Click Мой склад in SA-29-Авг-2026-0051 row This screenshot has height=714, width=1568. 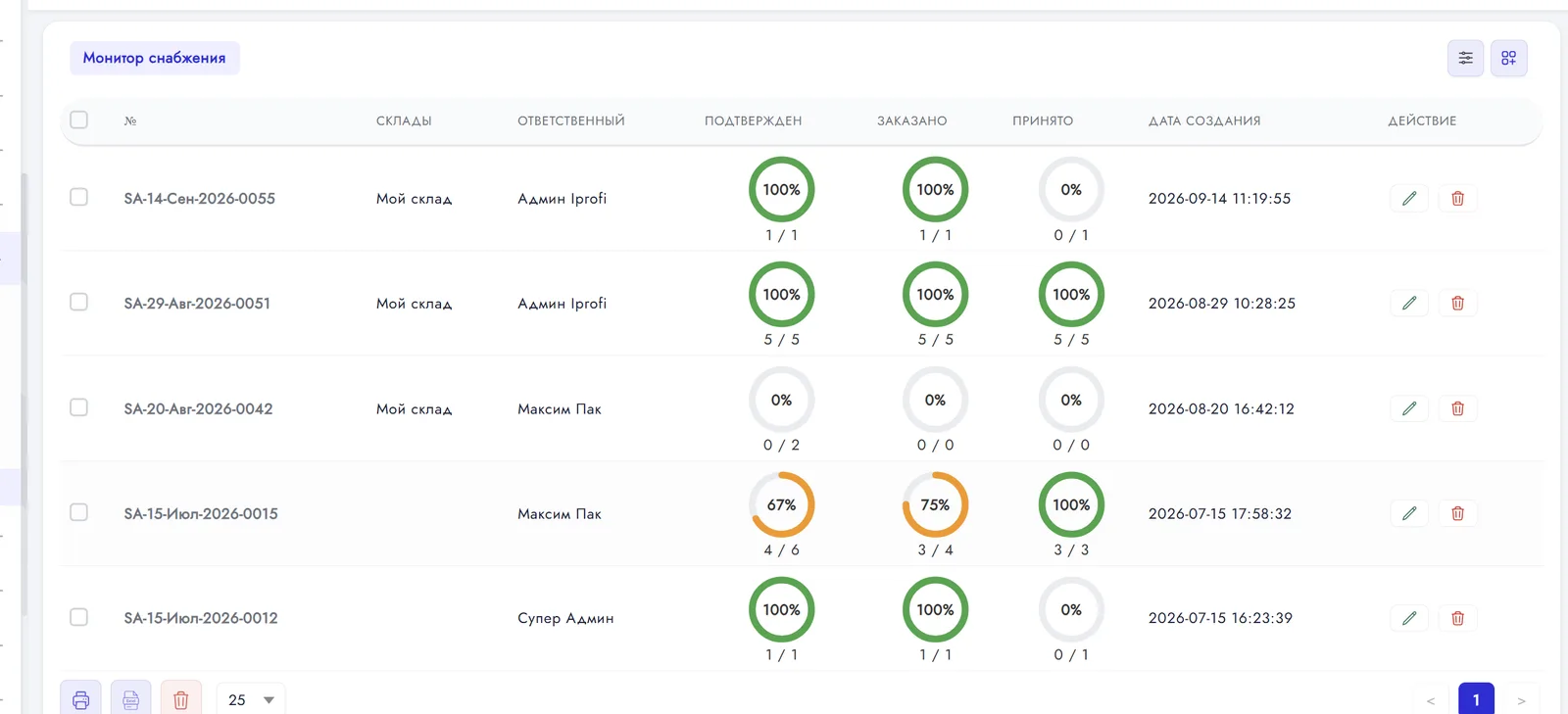414,304
